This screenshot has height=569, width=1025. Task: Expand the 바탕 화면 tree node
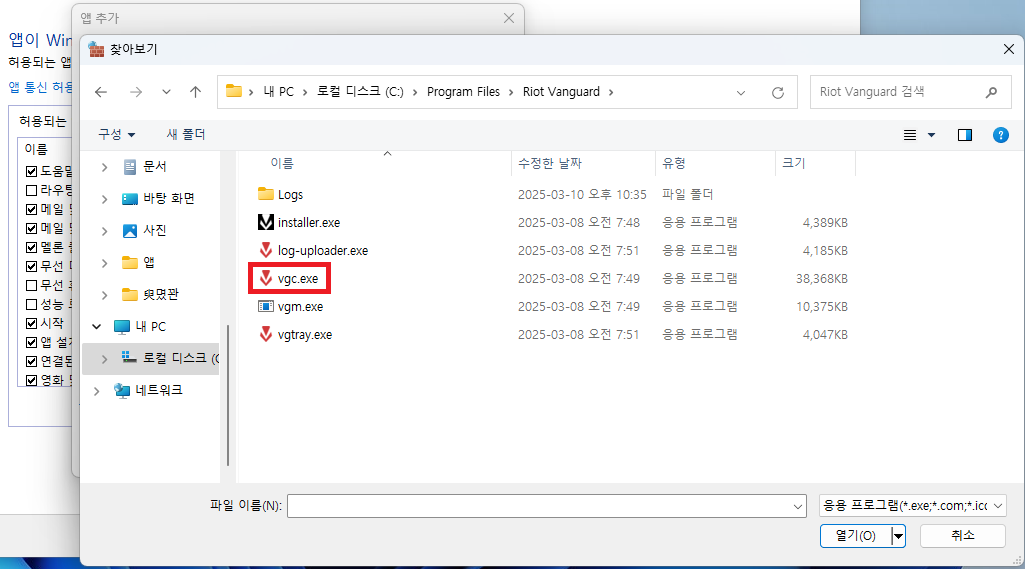[105, 199]
